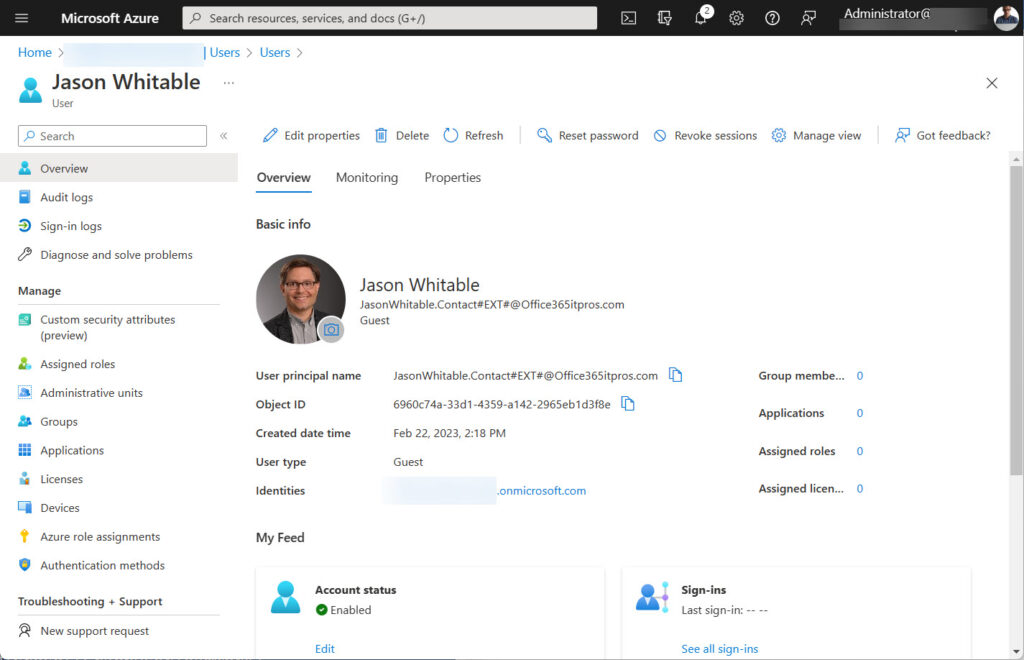
Task: Click the created date 'Feb 22, 2023, 2:18 PM'
Action: (x=449, y=433)
